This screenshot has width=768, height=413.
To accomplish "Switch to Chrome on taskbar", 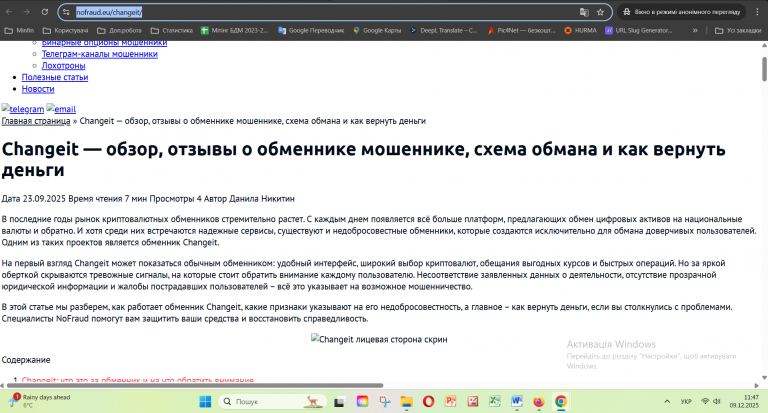I will (561, 402).
